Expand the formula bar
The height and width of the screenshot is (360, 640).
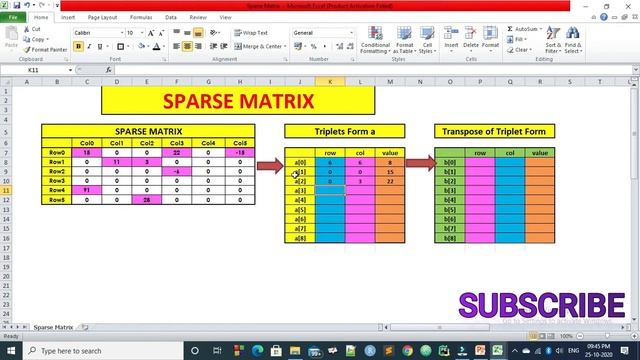click(636, 70)
